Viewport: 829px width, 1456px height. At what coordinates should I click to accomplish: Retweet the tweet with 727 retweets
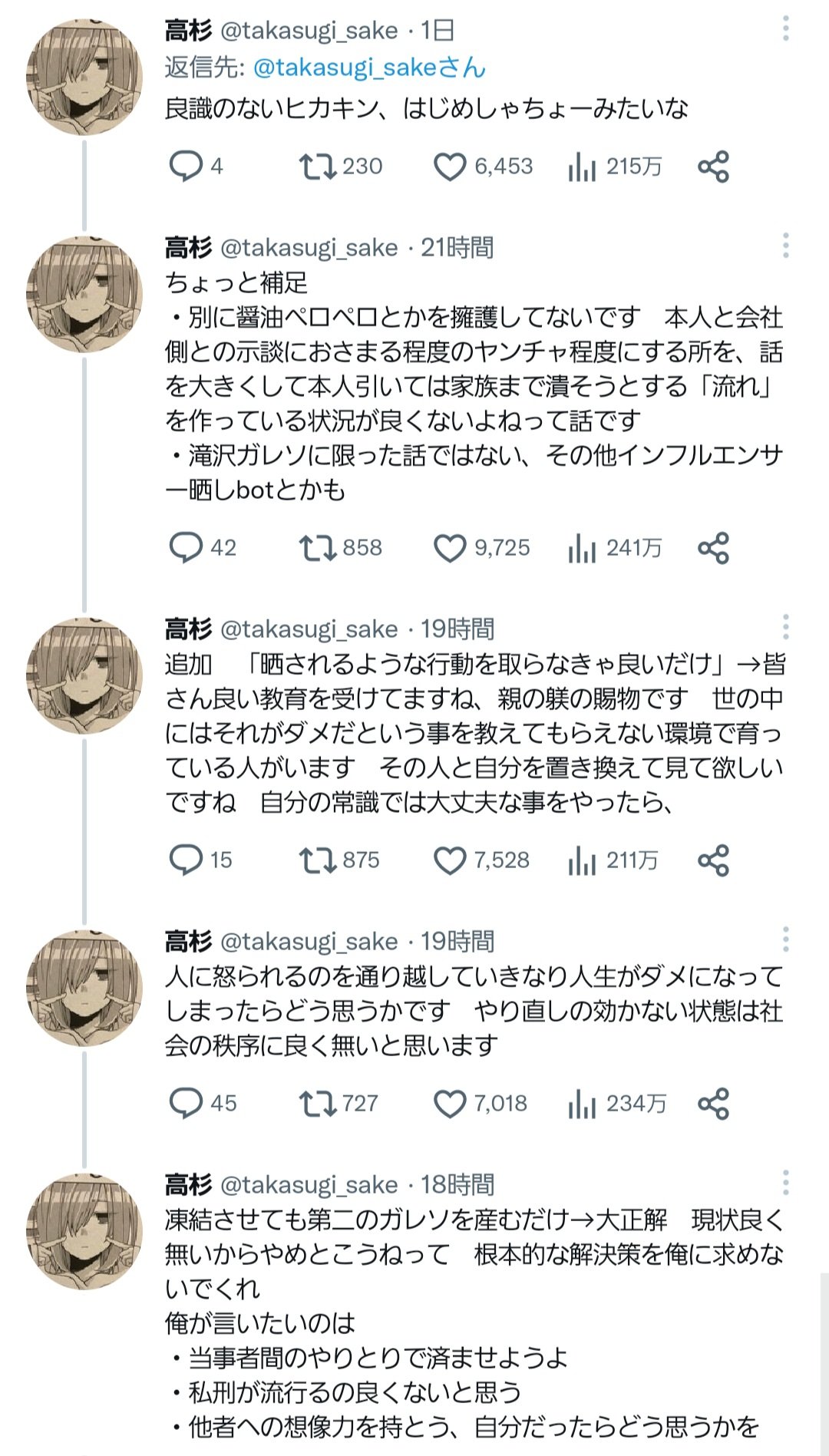pos(317,1104)
